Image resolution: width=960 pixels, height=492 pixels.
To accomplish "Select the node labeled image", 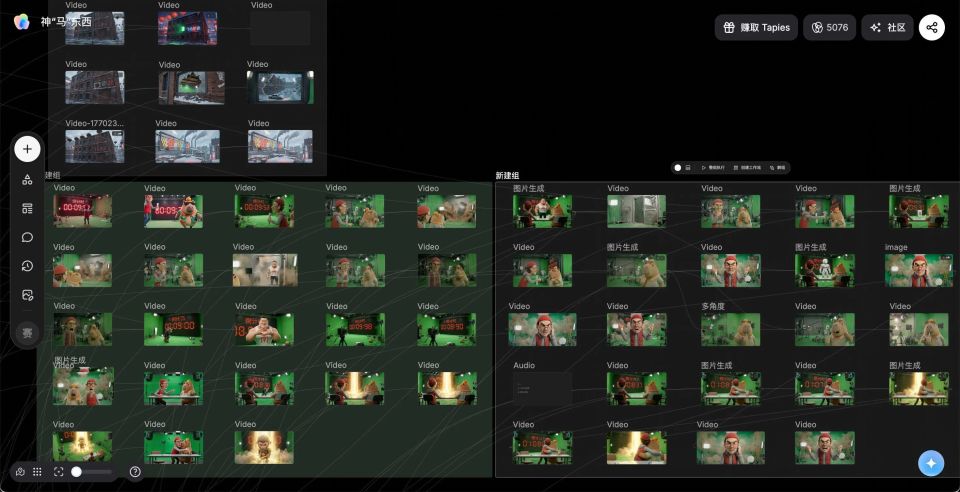I will point(918,270).
